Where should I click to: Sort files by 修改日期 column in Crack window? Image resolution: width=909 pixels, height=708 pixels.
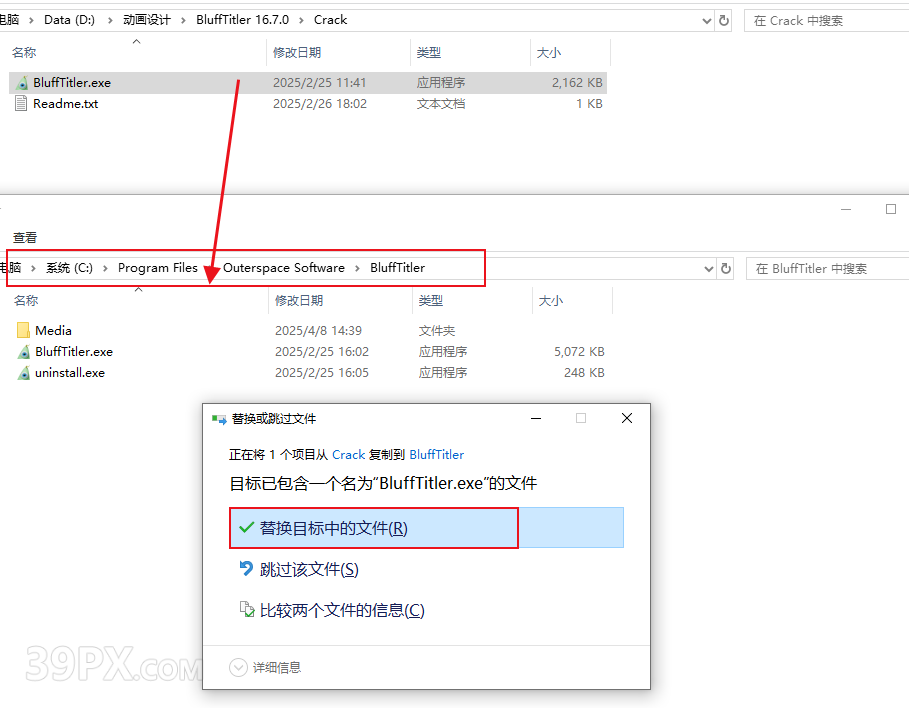click(x=297, y=52)
